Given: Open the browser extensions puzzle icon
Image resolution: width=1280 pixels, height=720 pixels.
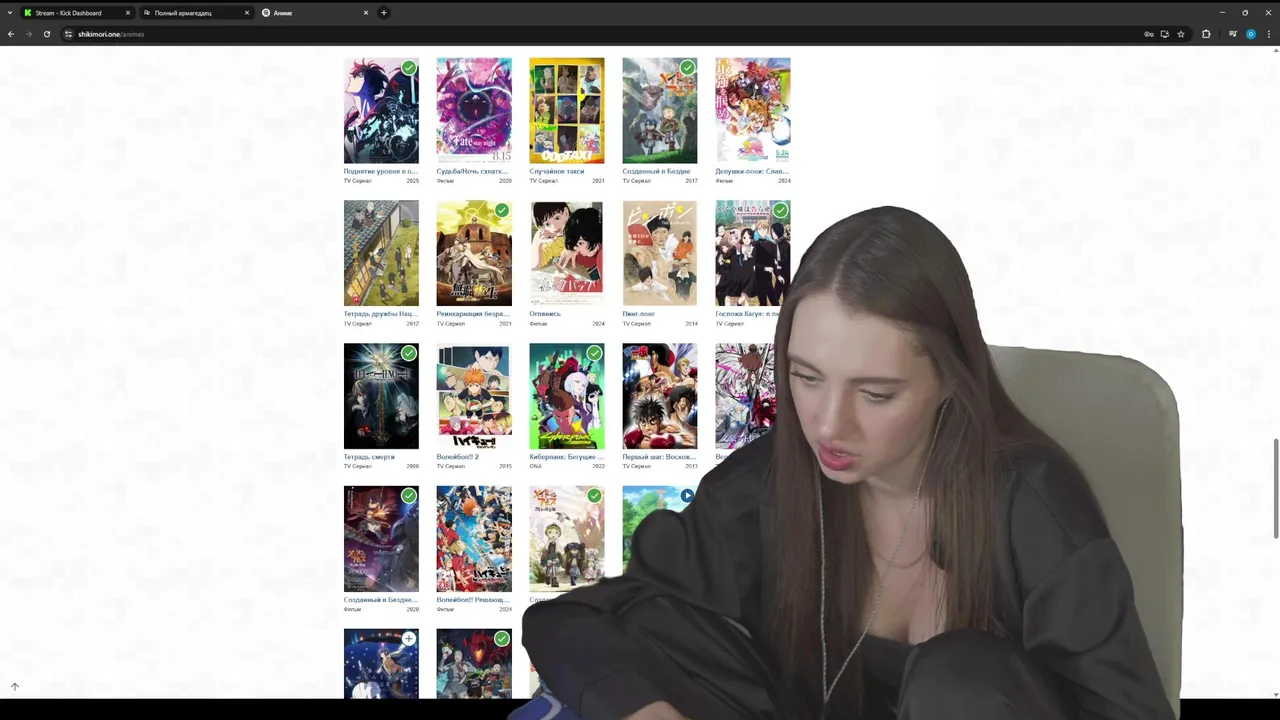Looking at the screenshot, I should click(1206, 34).
